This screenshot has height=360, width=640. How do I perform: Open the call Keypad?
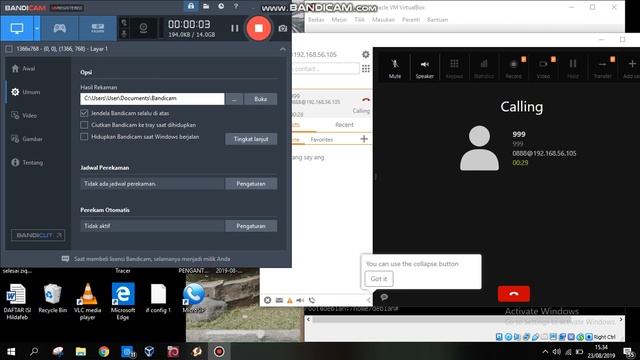[x=454, y=68]
